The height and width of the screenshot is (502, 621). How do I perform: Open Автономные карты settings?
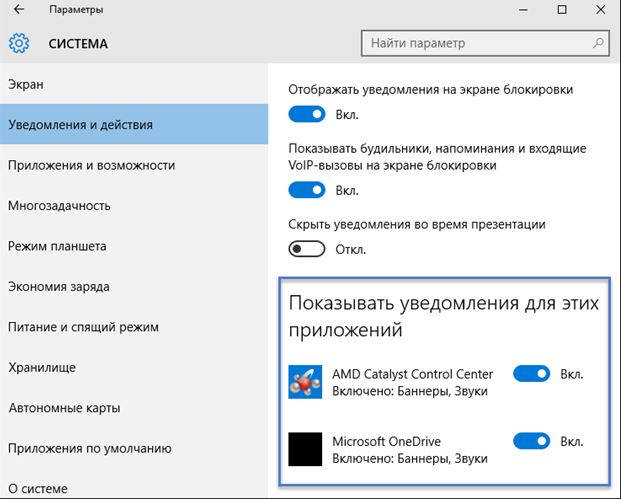(134, 408)
